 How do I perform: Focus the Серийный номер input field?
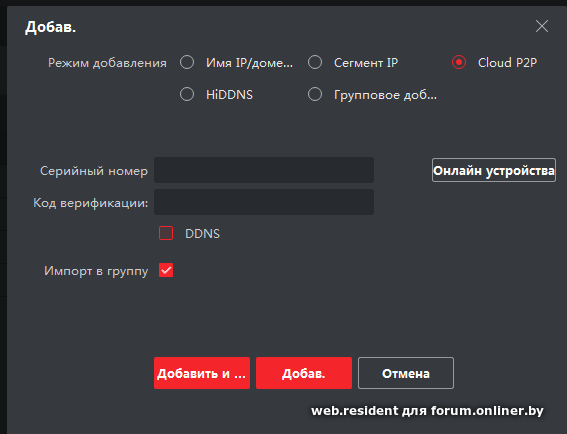[264, 170]
